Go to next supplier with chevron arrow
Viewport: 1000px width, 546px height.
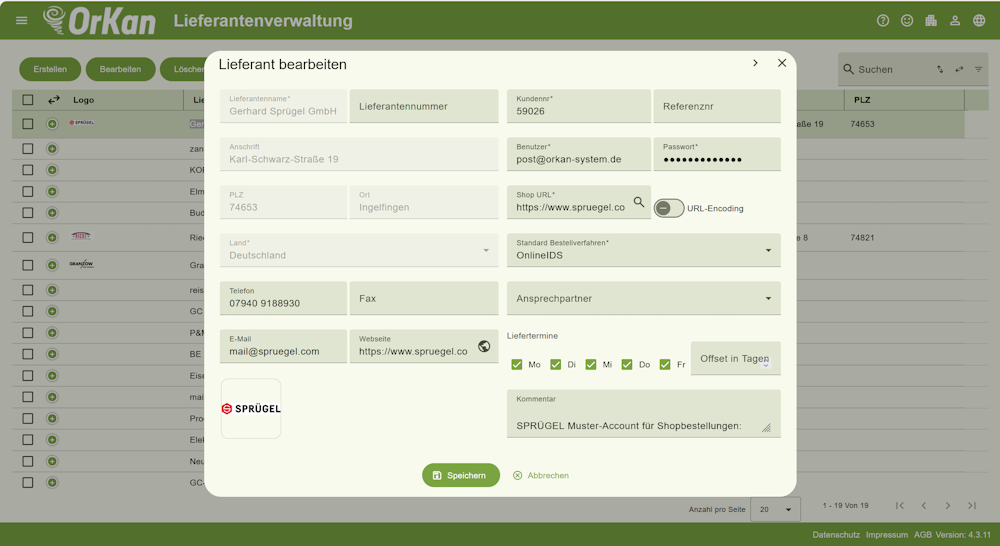point(755,63)
